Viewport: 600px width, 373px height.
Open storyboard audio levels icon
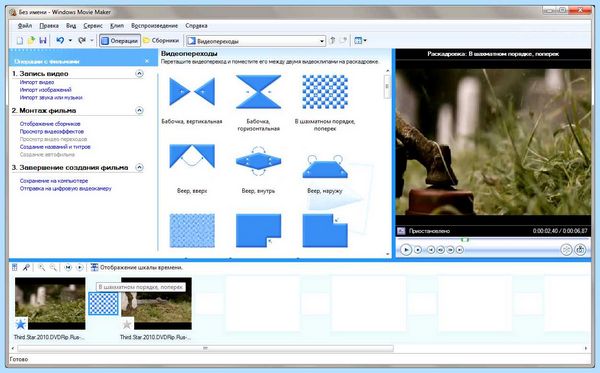pos(15,267)
